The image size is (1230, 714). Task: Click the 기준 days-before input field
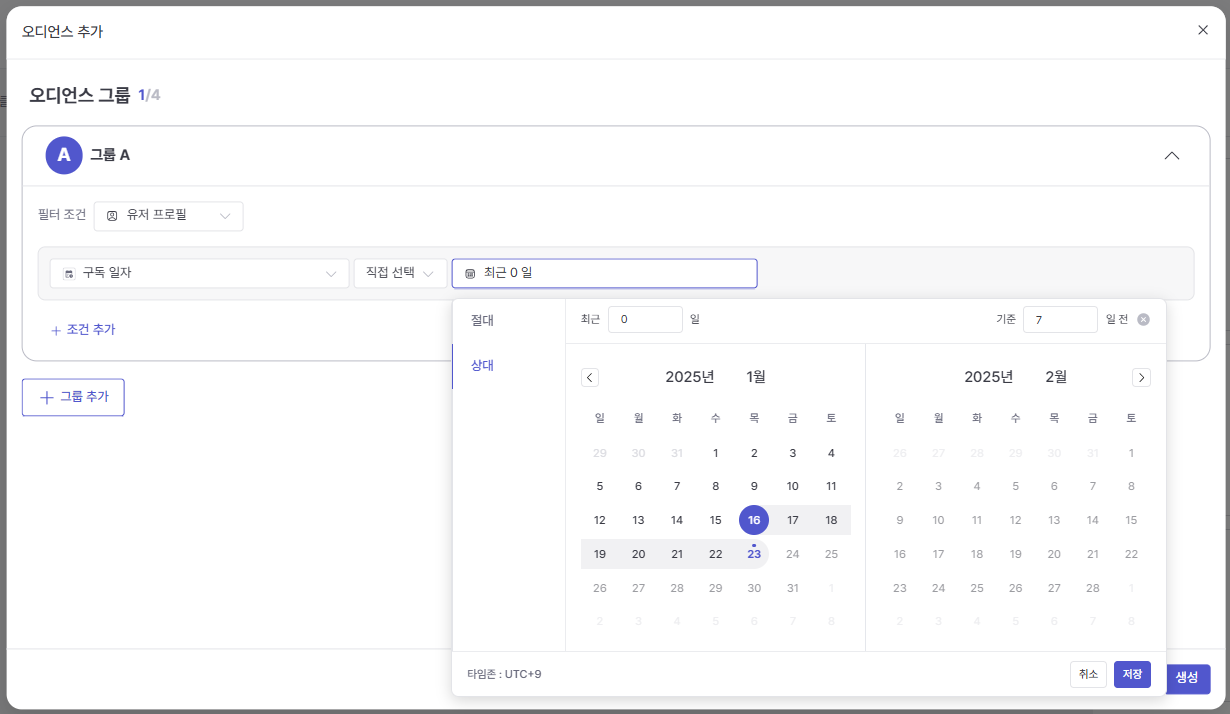point(1060,319)
